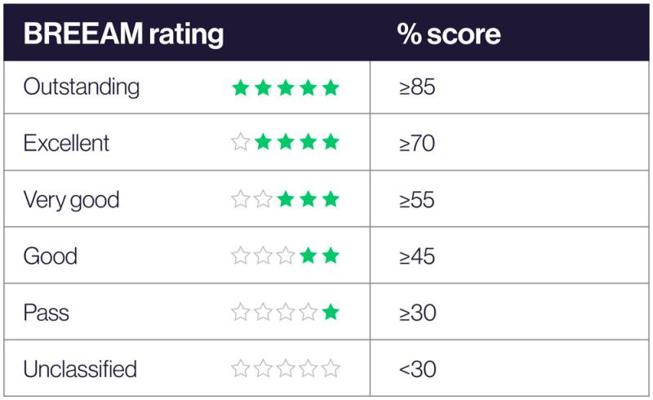Click the "Outstanding" rating label
Viewport: 653px width, 400px height.
coord(81,87)
